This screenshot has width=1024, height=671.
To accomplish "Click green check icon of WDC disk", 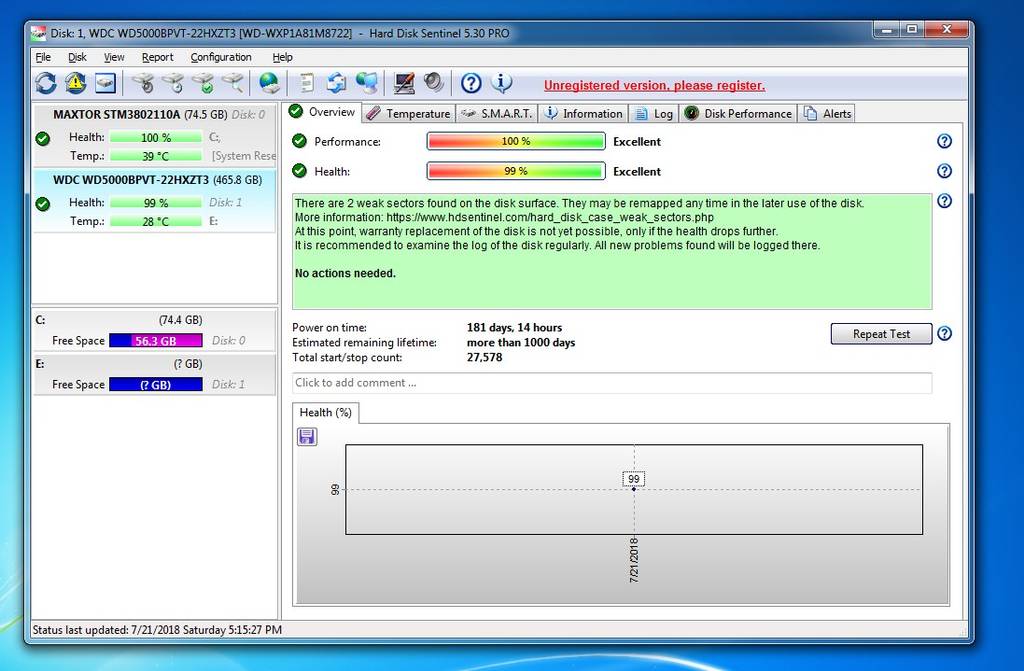I will pos(43,204).
